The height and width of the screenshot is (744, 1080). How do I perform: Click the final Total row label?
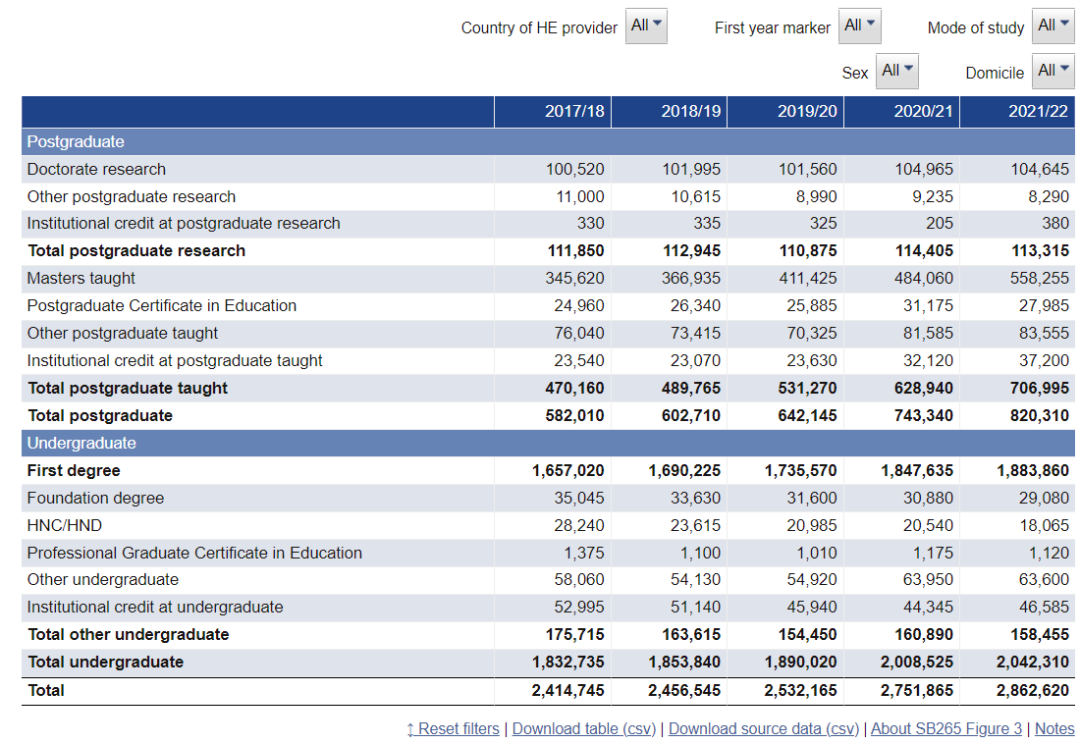coord(46,690)
